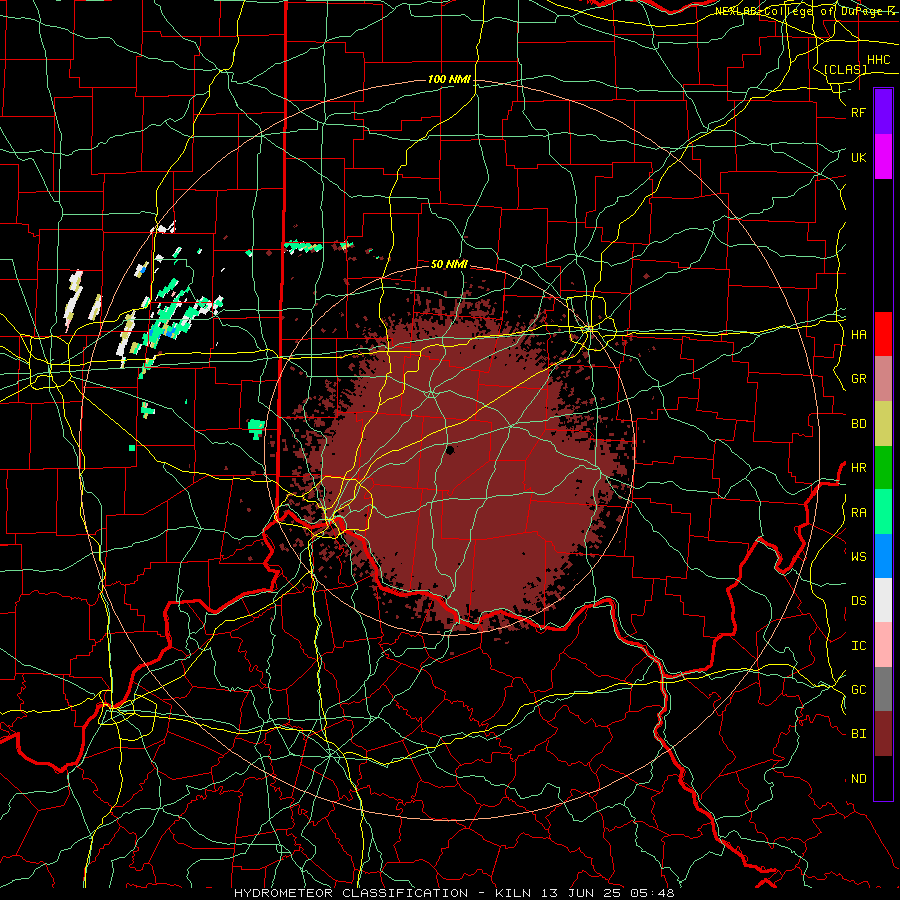Click the 'DS' legend label

point(858,601)
